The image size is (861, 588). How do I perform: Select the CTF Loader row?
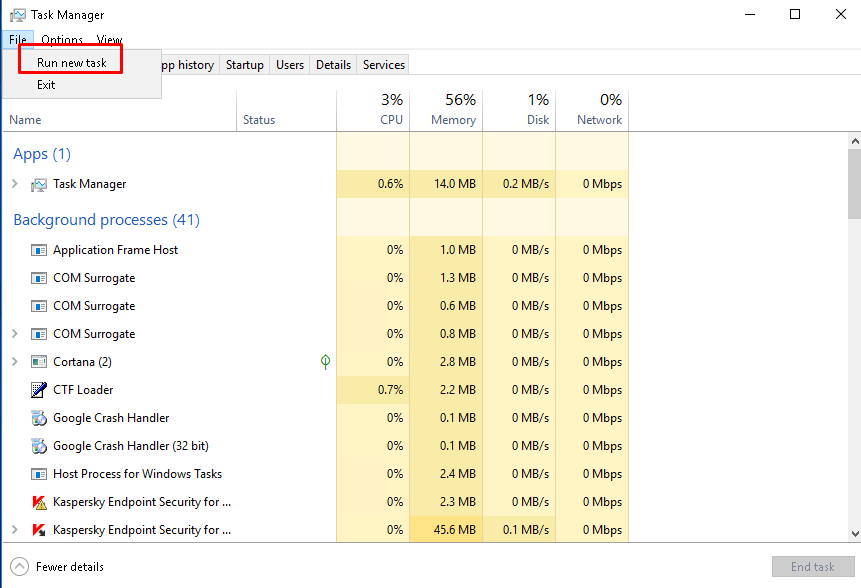[x=316, y=390]
